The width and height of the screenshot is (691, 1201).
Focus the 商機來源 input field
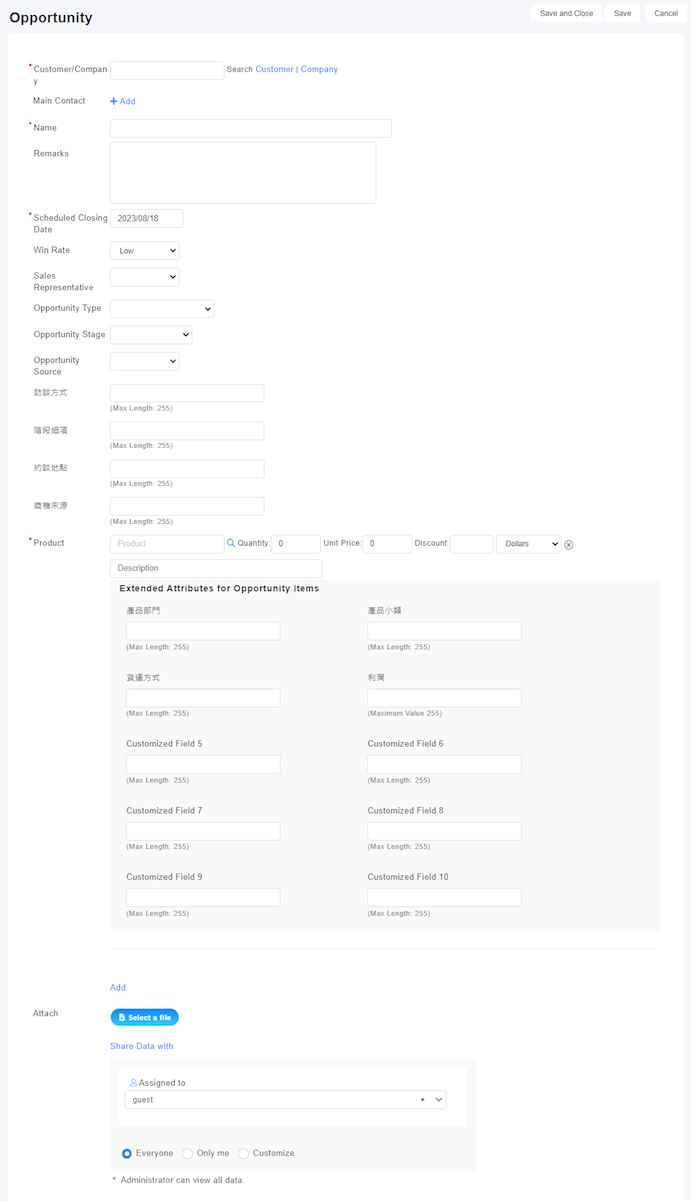point(187,506)
